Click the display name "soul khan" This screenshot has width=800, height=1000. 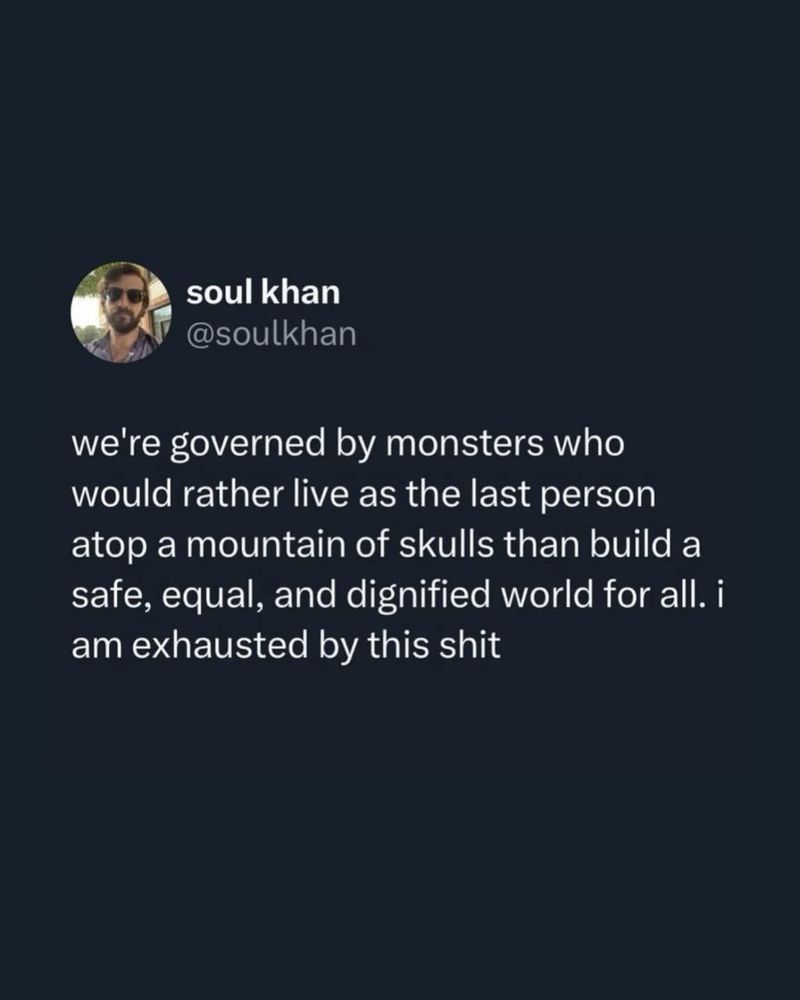click(x=263, y=293)
